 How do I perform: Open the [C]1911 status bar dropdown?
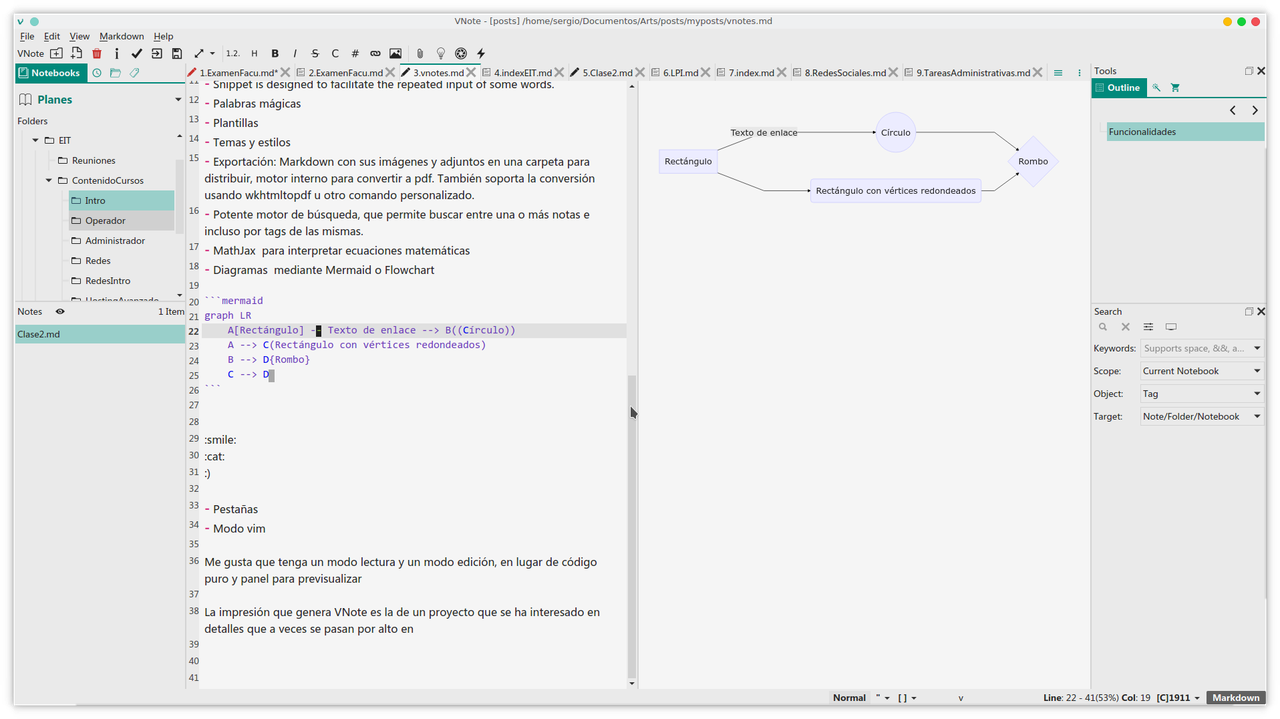(1180, 698)
